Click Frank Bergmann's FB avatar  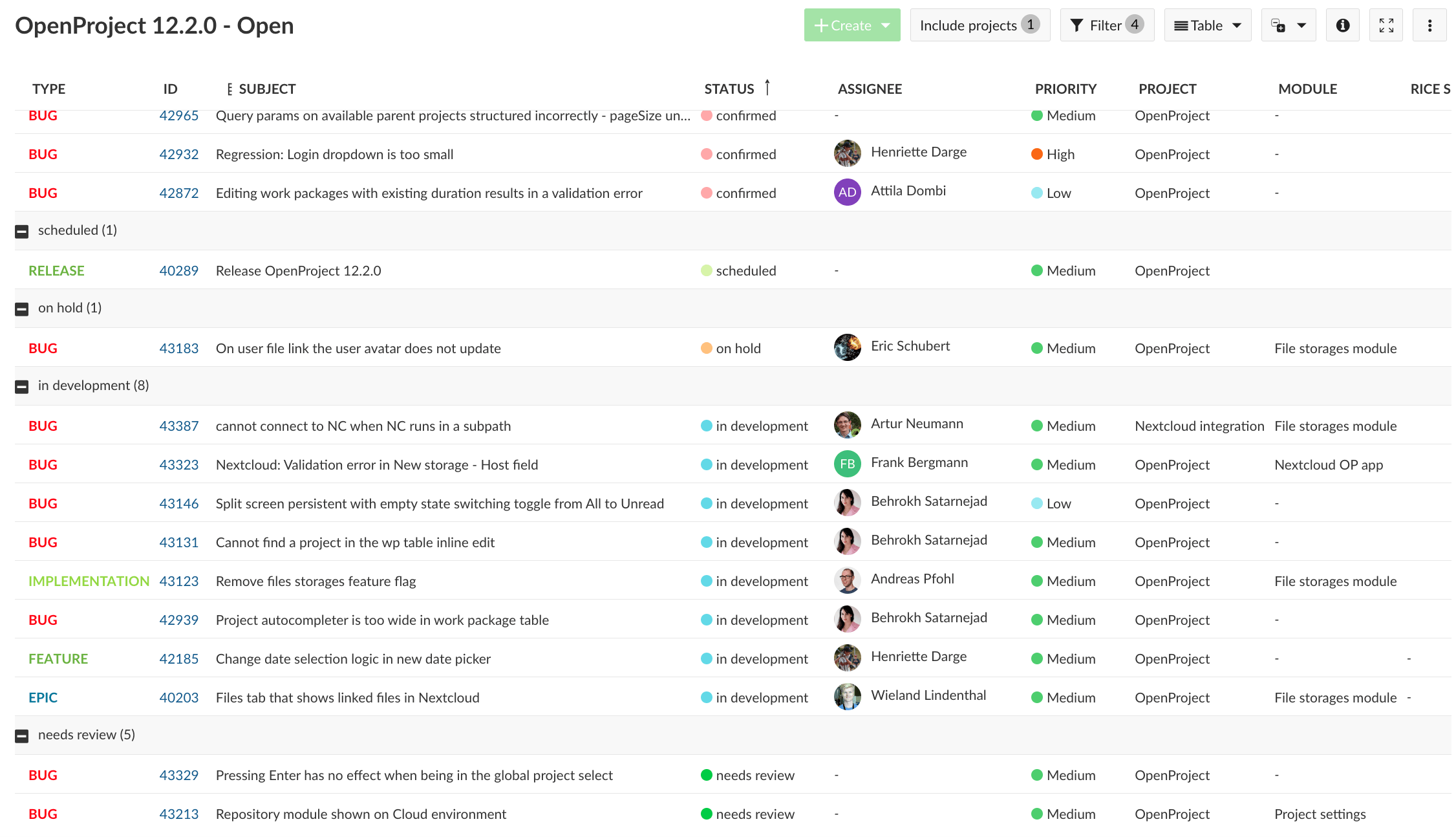[847, 464]
